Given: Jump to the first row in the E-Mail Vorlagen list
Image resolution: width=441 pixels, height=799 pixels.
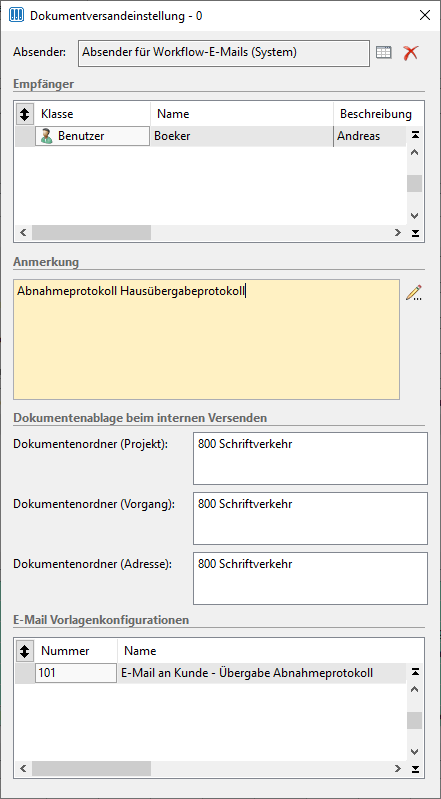Looking at the screenshot, I should click(415, 672).
